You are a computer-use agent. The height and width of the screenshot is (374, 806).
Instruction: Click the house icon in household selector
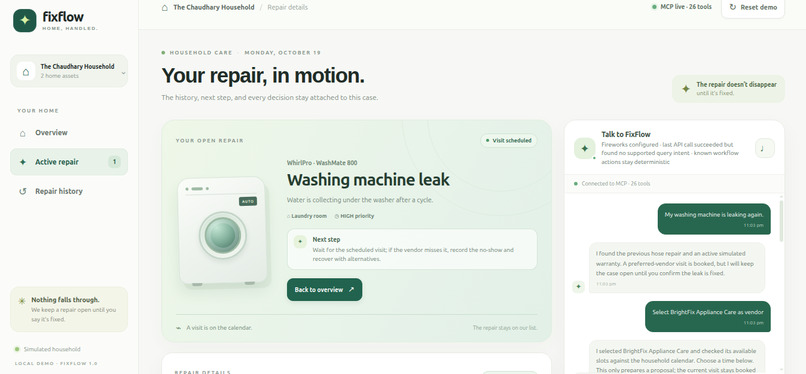(26, 71)
